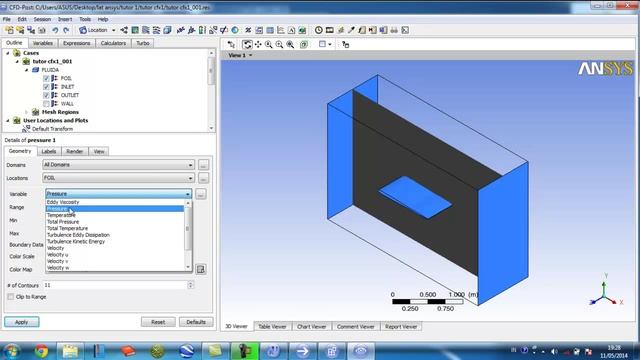640x360 pixels.
Task: Open the Domains dropdown
Action: tap(118, 165)
